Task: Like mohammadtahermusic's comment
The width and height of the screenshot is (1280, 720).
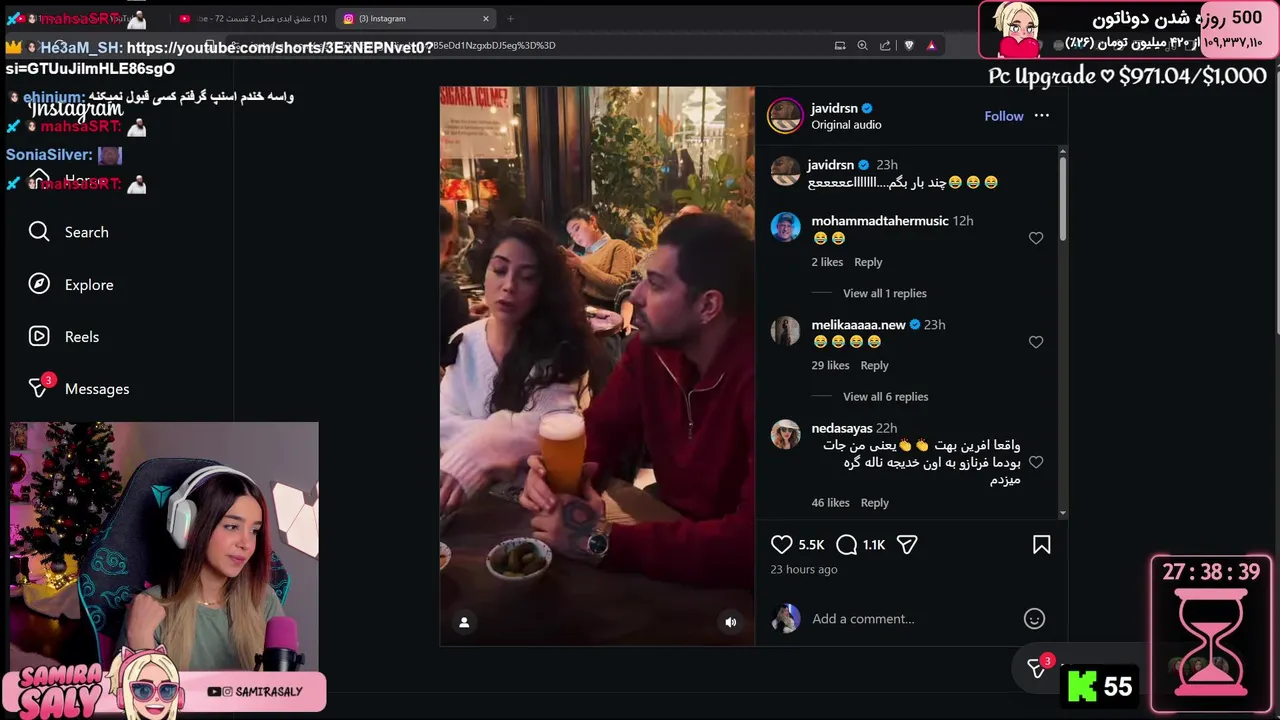Action: coord(1036,238)
